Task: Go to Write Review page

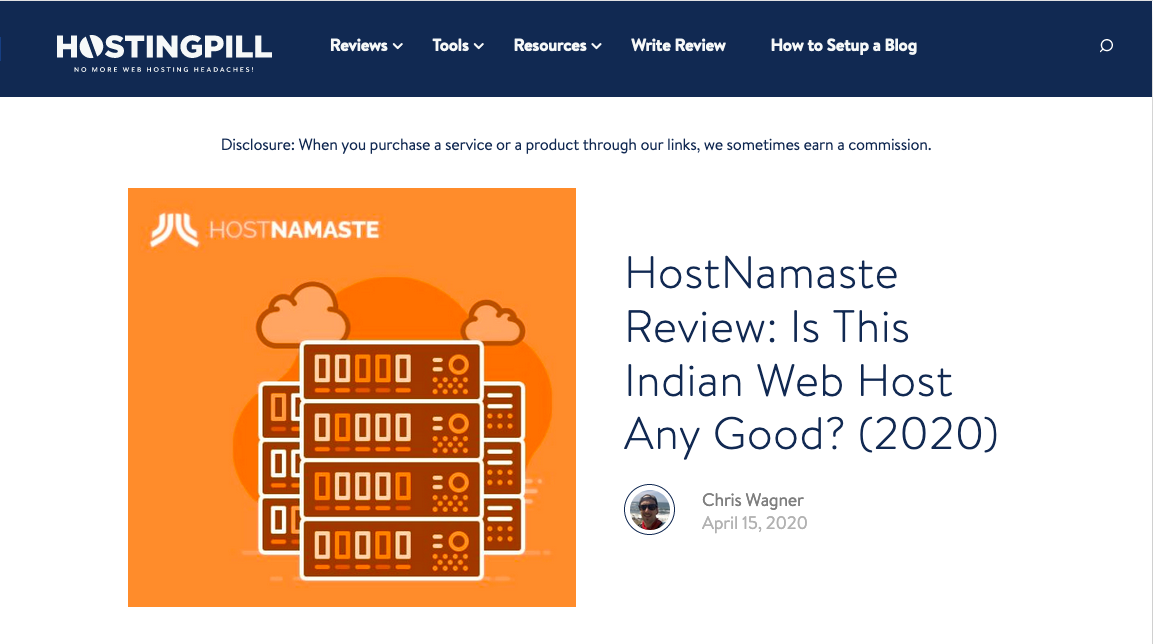Action: click(x=678, y=46)
